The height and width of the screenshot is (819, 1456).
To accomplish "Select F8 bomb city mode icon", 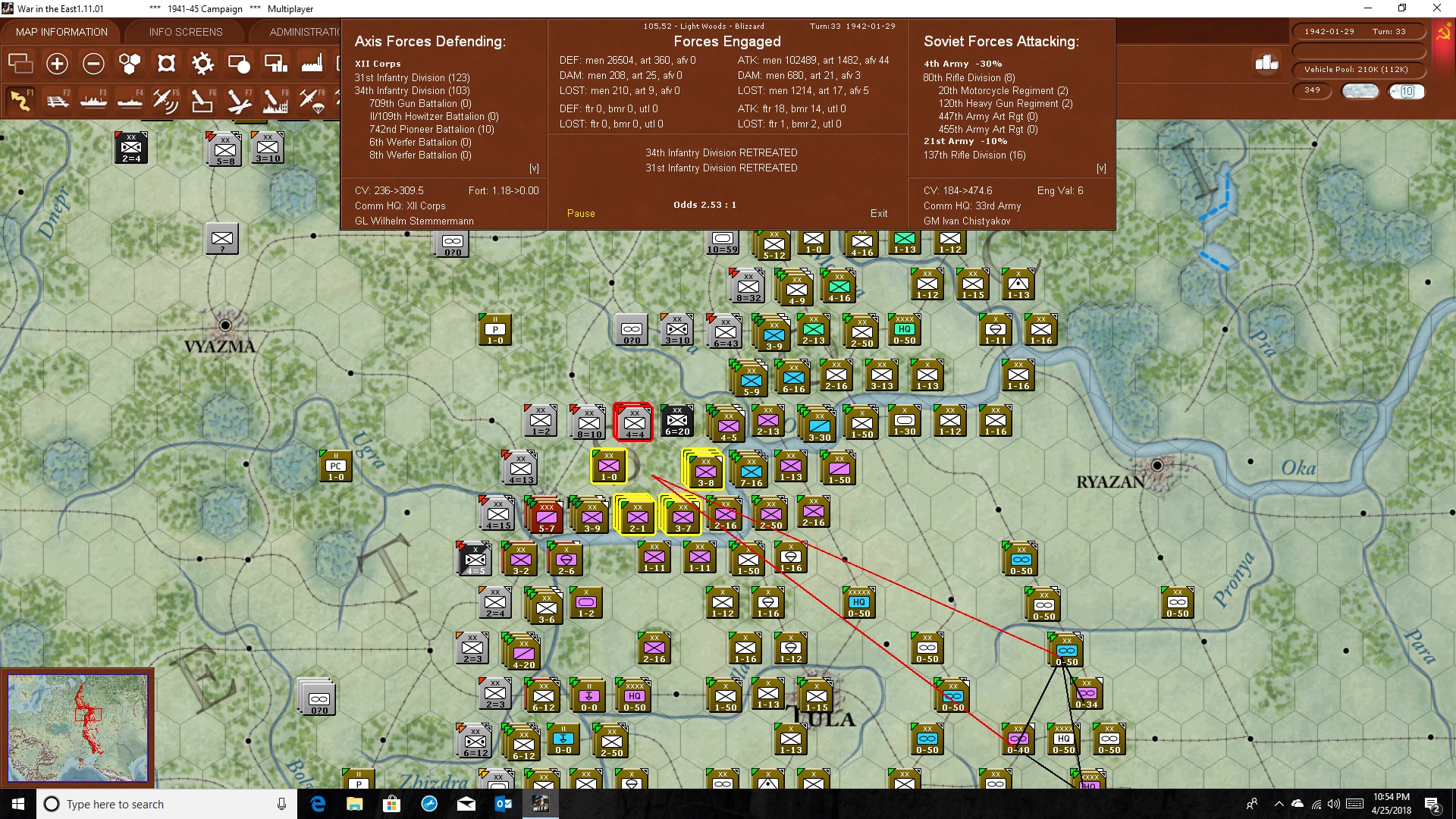I will 275,100.
